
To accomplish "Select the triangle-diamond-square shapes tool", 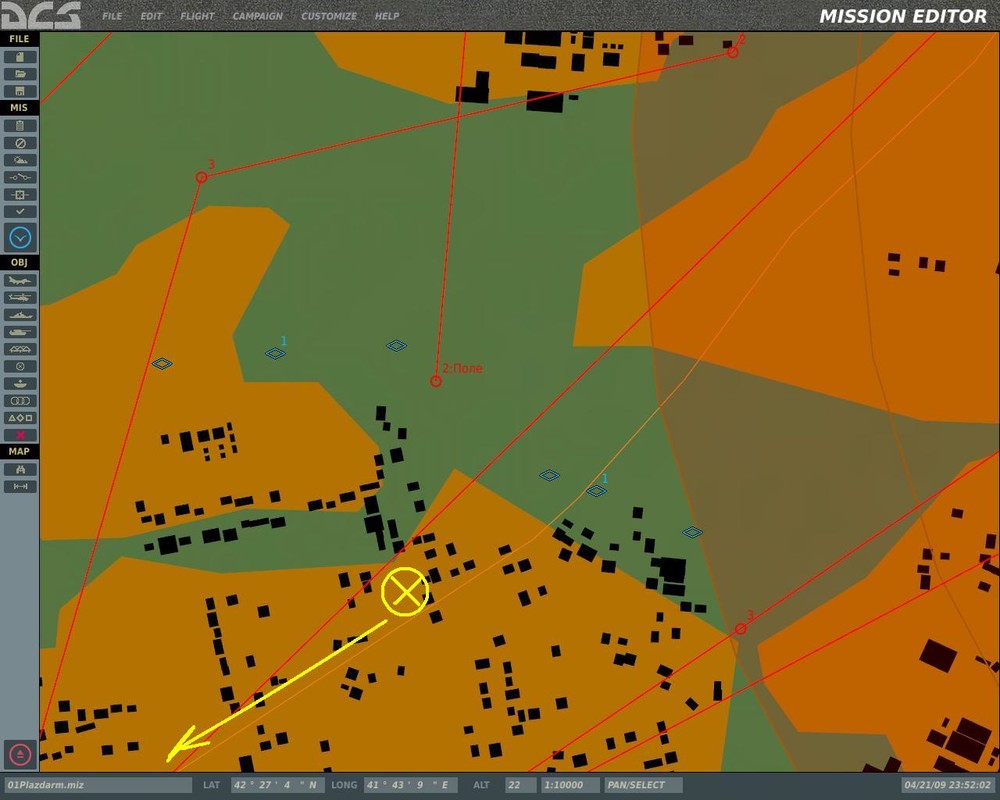I will click(20, 418).
